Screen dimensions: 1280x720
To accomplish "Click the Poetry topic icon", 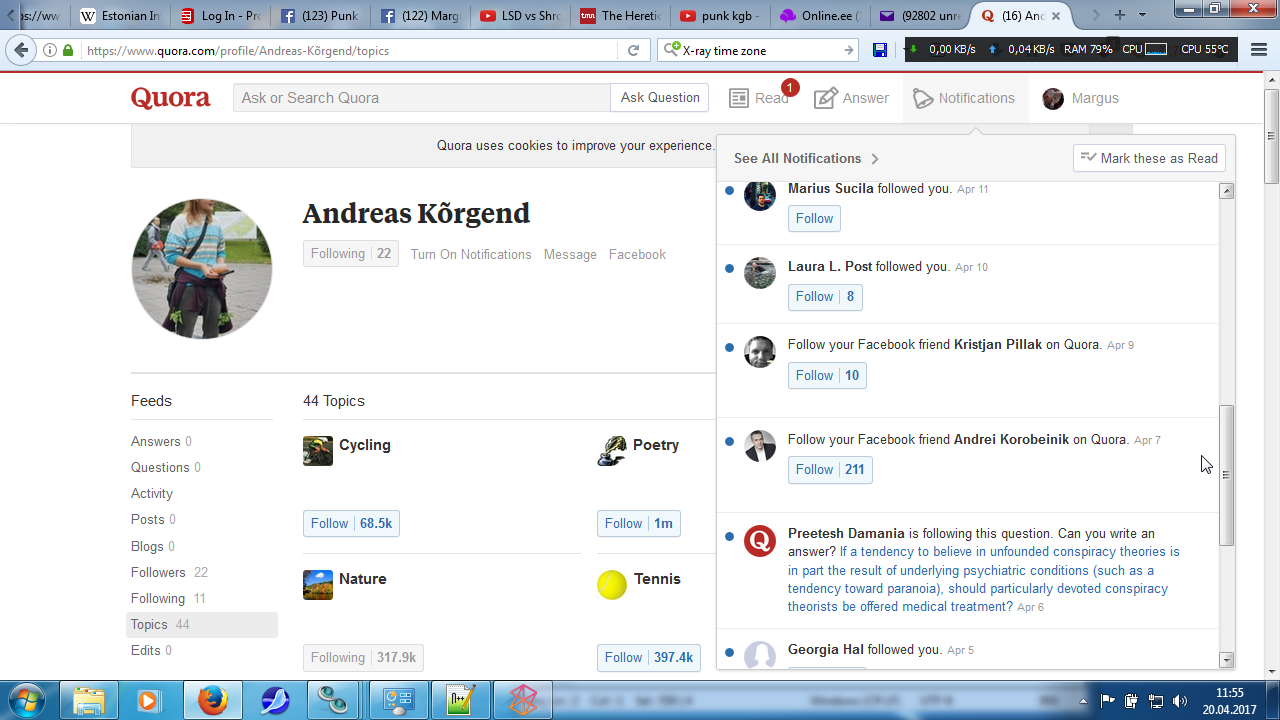I will pos(612,451).
